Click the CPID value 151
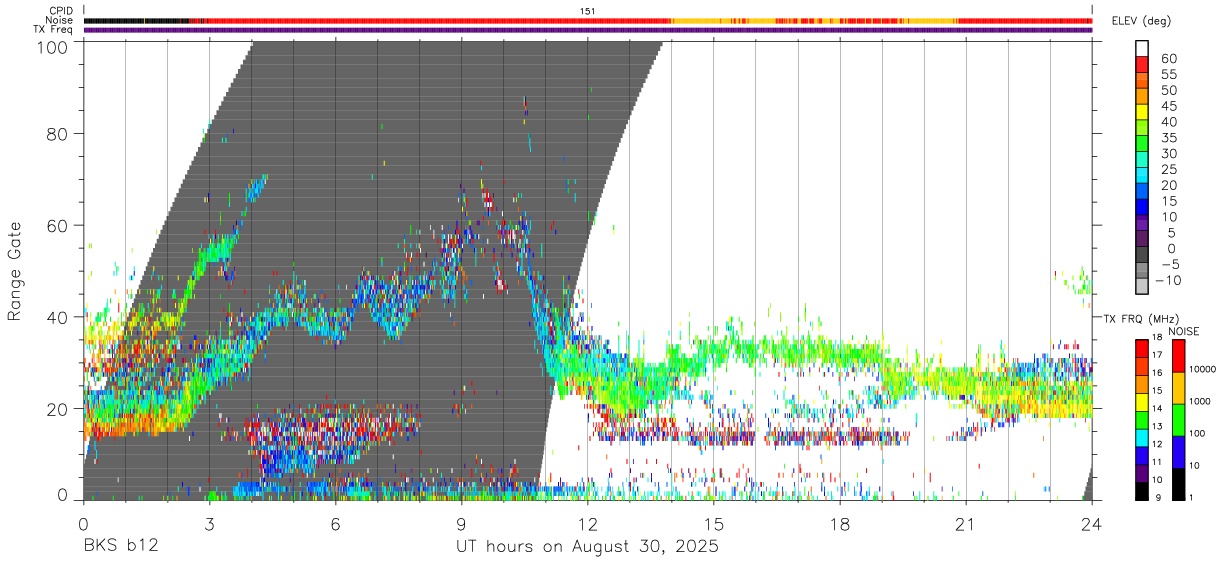 (x=588, y=11)
